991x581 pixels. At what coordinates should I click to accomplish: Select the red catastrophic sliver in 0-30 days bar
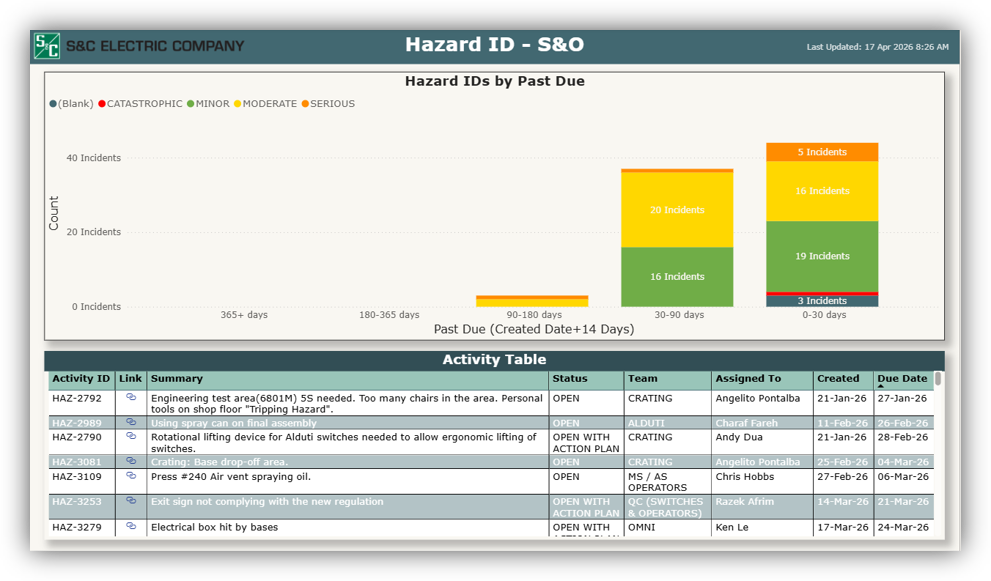(x=822, y=294)
